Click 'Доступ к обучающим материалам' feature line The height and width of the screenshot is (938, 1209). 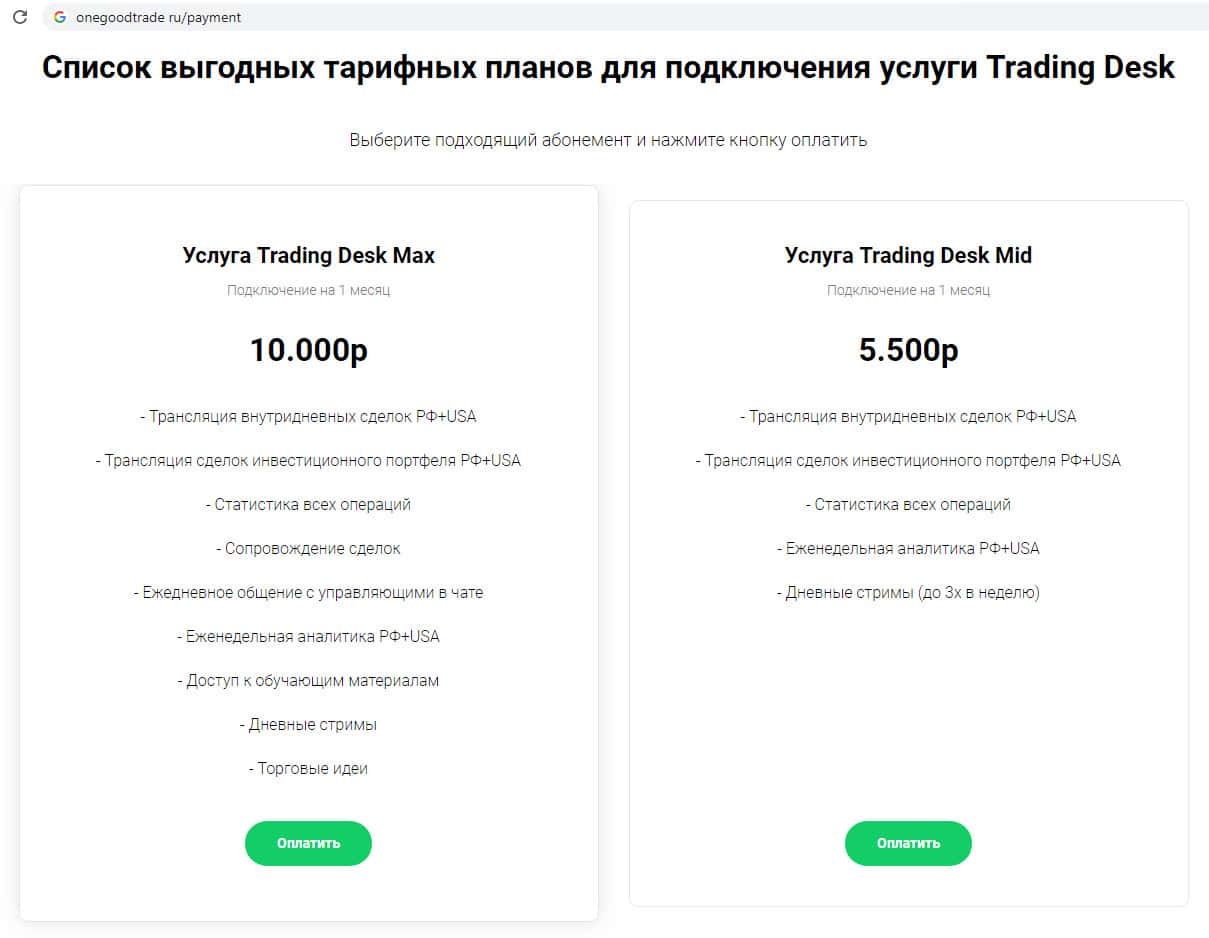pyautogui.click(x=308, y=680)
